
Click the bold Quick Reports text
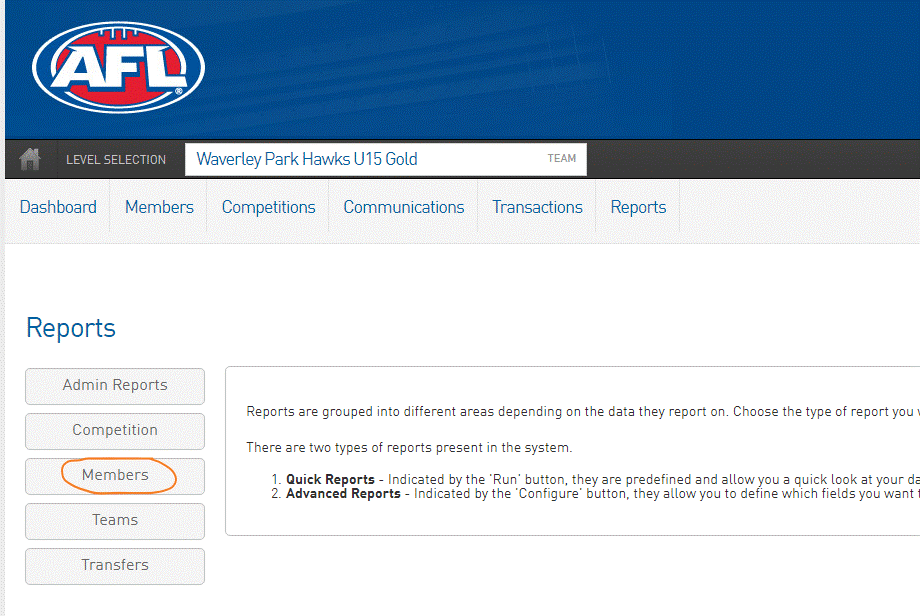(330, 479)
